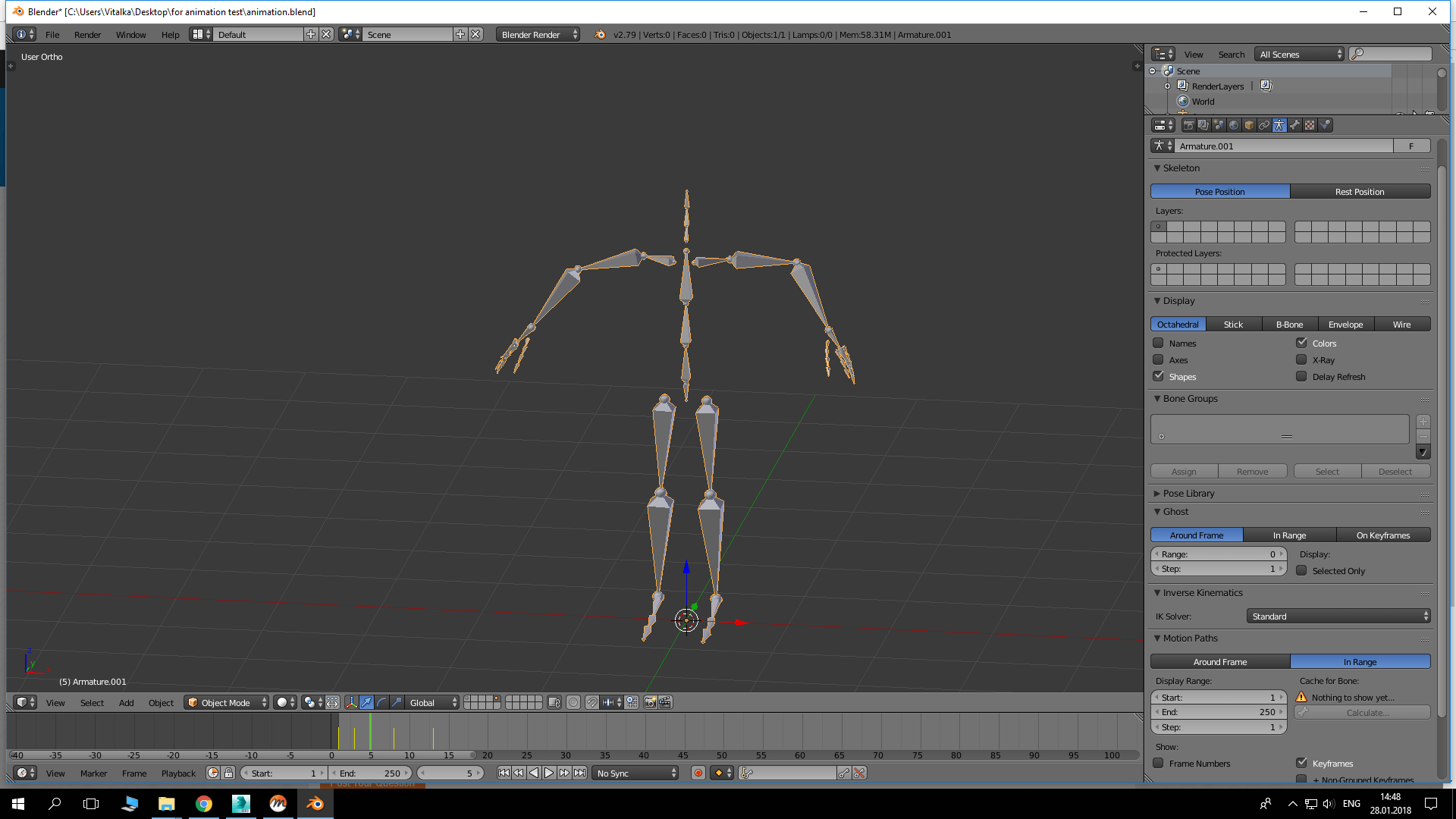Disable the Shapes checkbox under Display
This screenshot has width=1456, height=819.
[x=1158, y=376]
